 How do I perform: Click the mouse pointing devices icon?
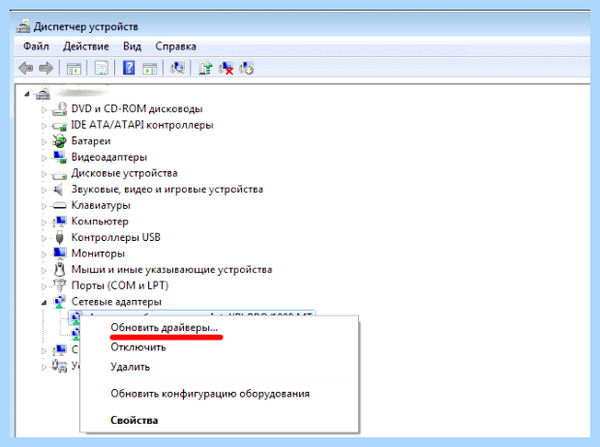[59, 270]
